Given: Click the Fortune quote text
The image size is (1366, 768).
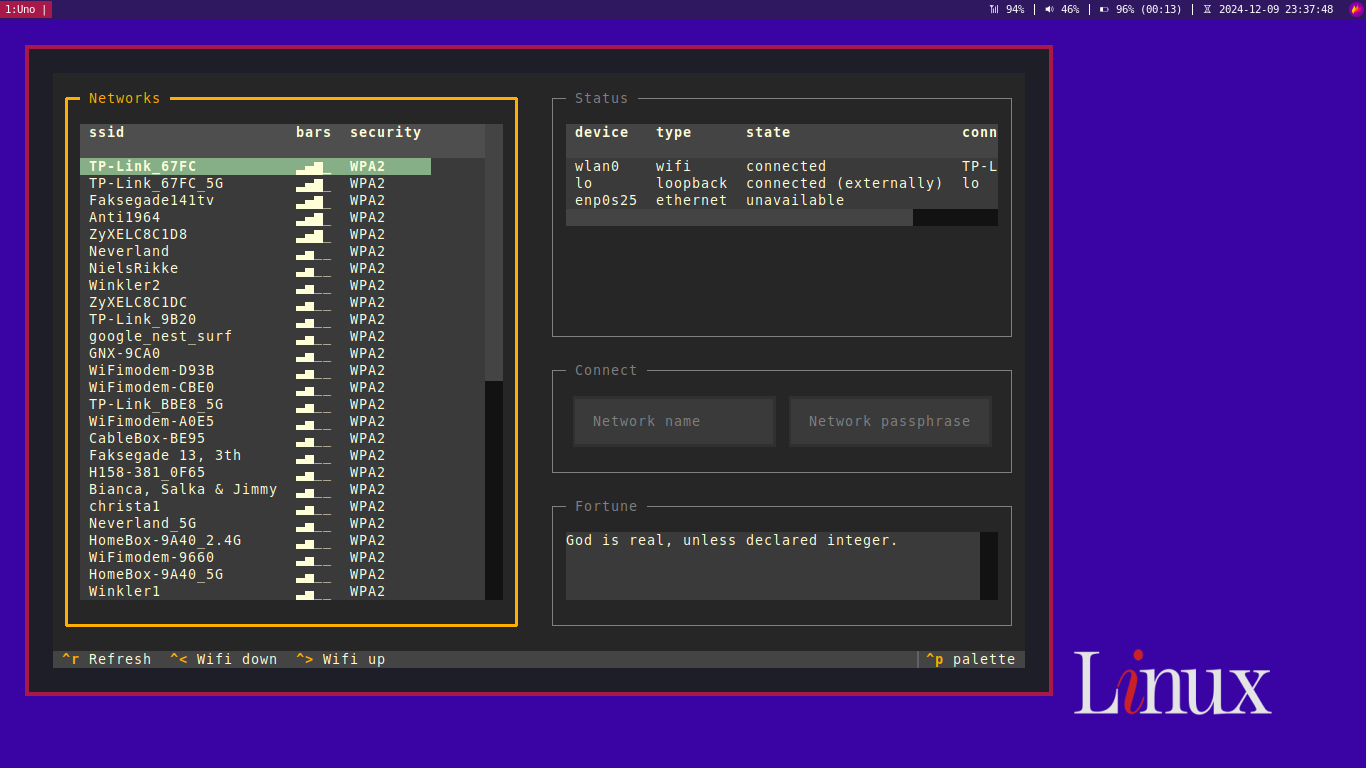Looking at the screenshot, I should (732, 540).
